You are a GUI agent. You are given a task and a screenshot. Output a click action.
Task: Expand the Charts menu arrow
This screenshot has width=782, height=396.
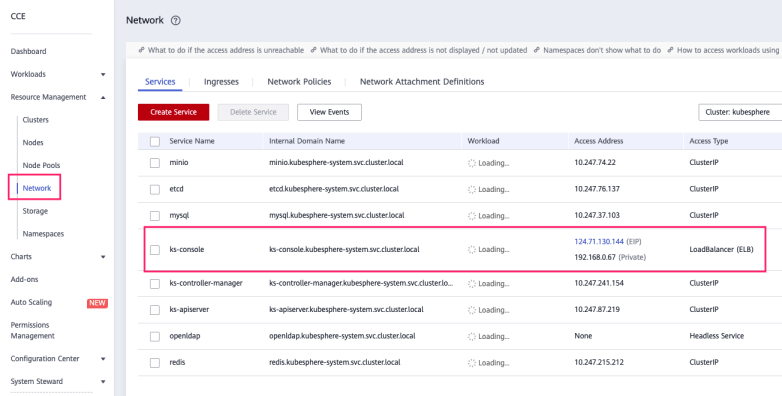pos(103,257)
